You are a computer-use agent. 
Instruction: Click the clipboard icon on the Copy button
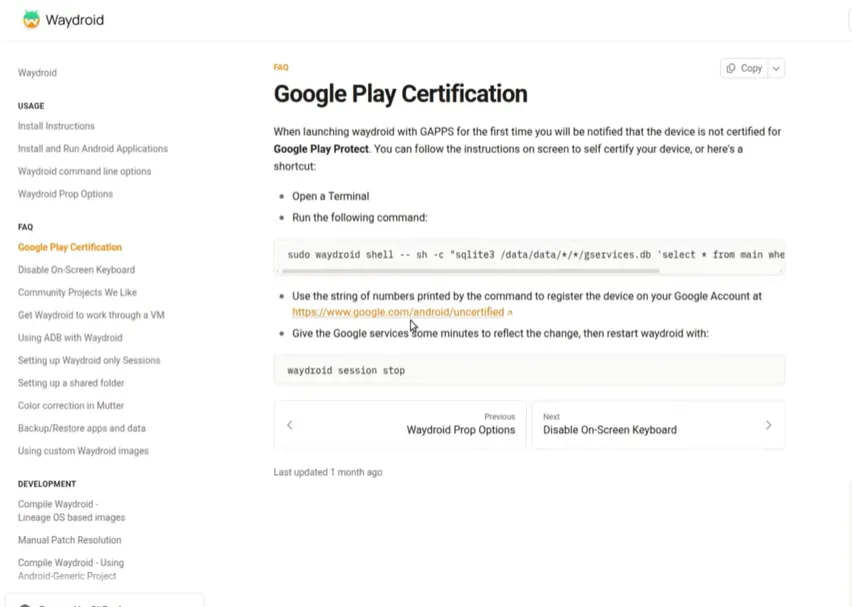click(733, 67)
